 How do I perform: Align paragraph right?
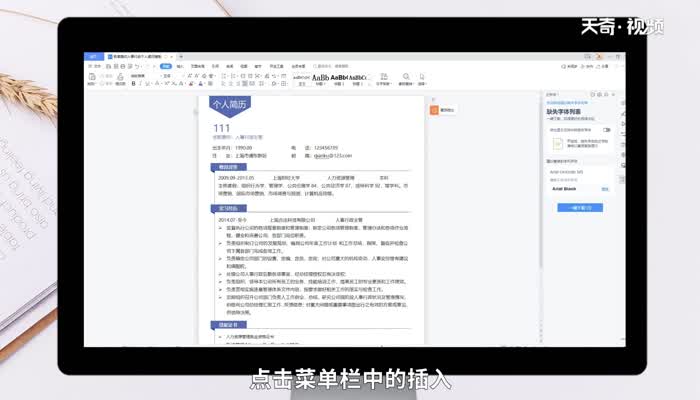pyautogui.click(x=238, y=83)
